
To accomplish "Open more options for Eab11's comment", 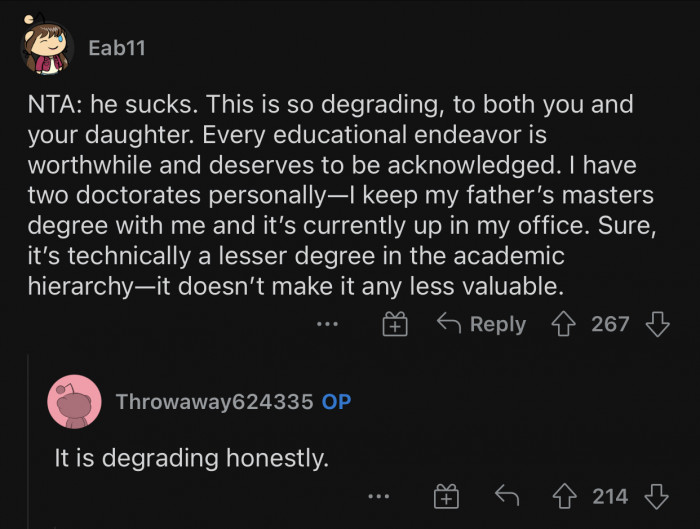I will (x=327, y=324).
